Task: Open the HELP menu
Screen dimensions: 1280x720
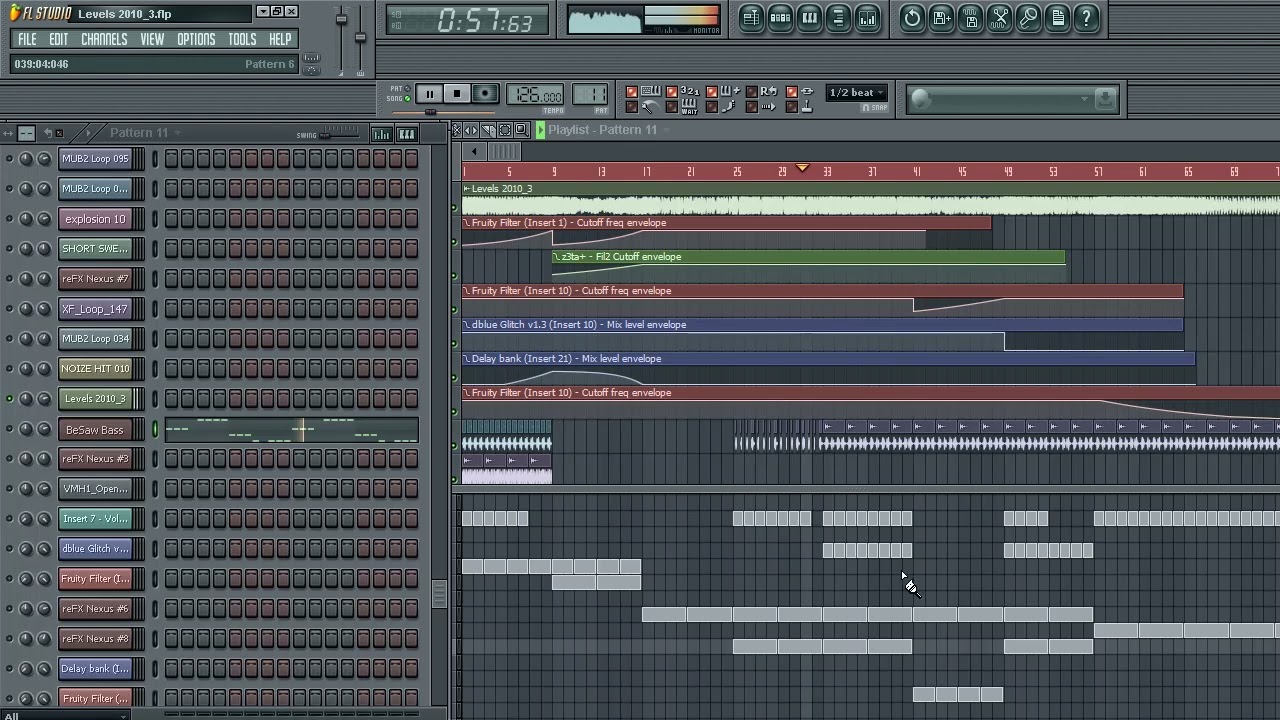Action: 280,39
